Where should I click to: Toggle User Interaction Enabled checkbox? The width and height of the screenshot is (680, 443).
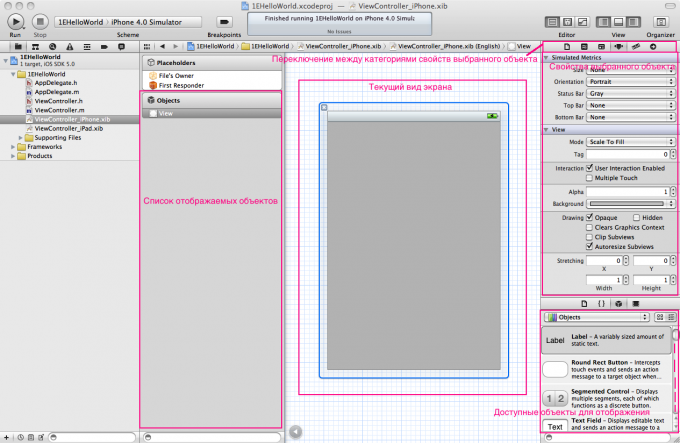(589, 168)
